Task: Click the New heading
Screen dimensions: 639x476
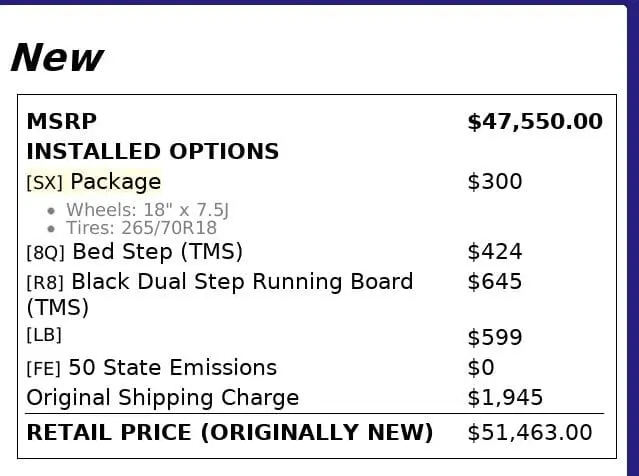Action: (x=57, y=58)
